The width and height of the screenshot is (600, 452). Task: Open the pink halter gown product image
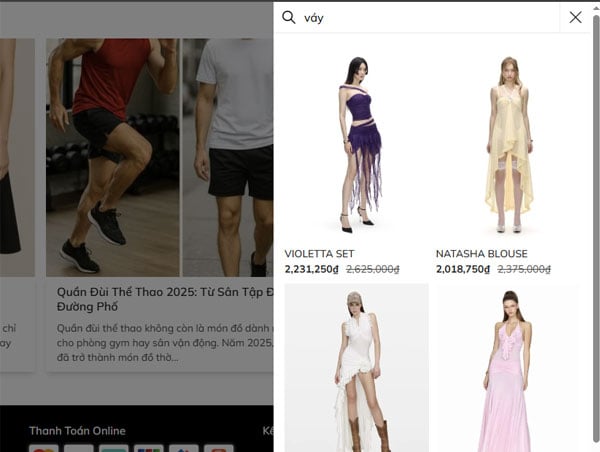point(508,368)
